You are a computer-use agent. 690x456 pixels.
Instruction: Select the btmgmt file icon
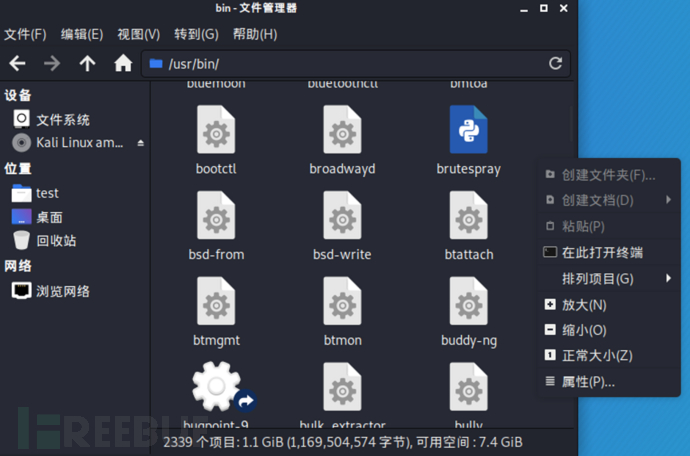[x=216, y=301]
